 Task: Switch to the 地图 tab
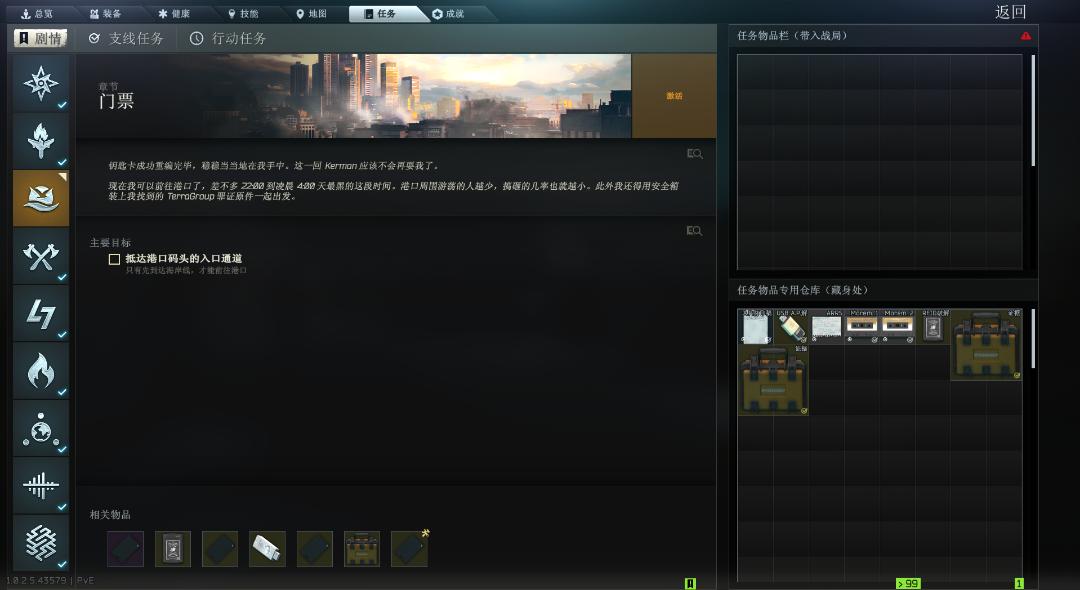point(311,14)
